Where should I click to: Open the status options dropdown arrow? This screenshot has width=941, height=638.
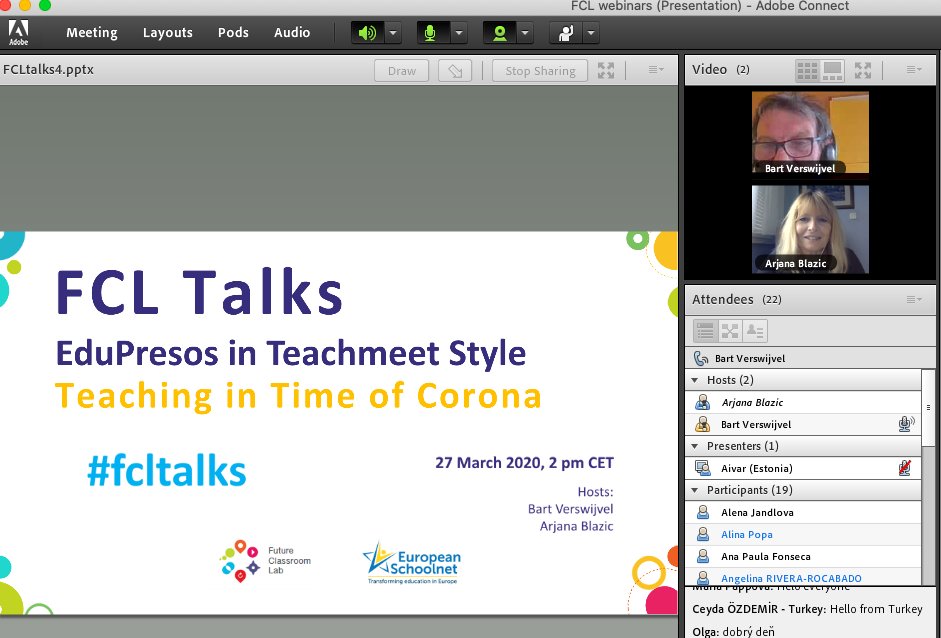pyautogui.click(x=591, y=32)
